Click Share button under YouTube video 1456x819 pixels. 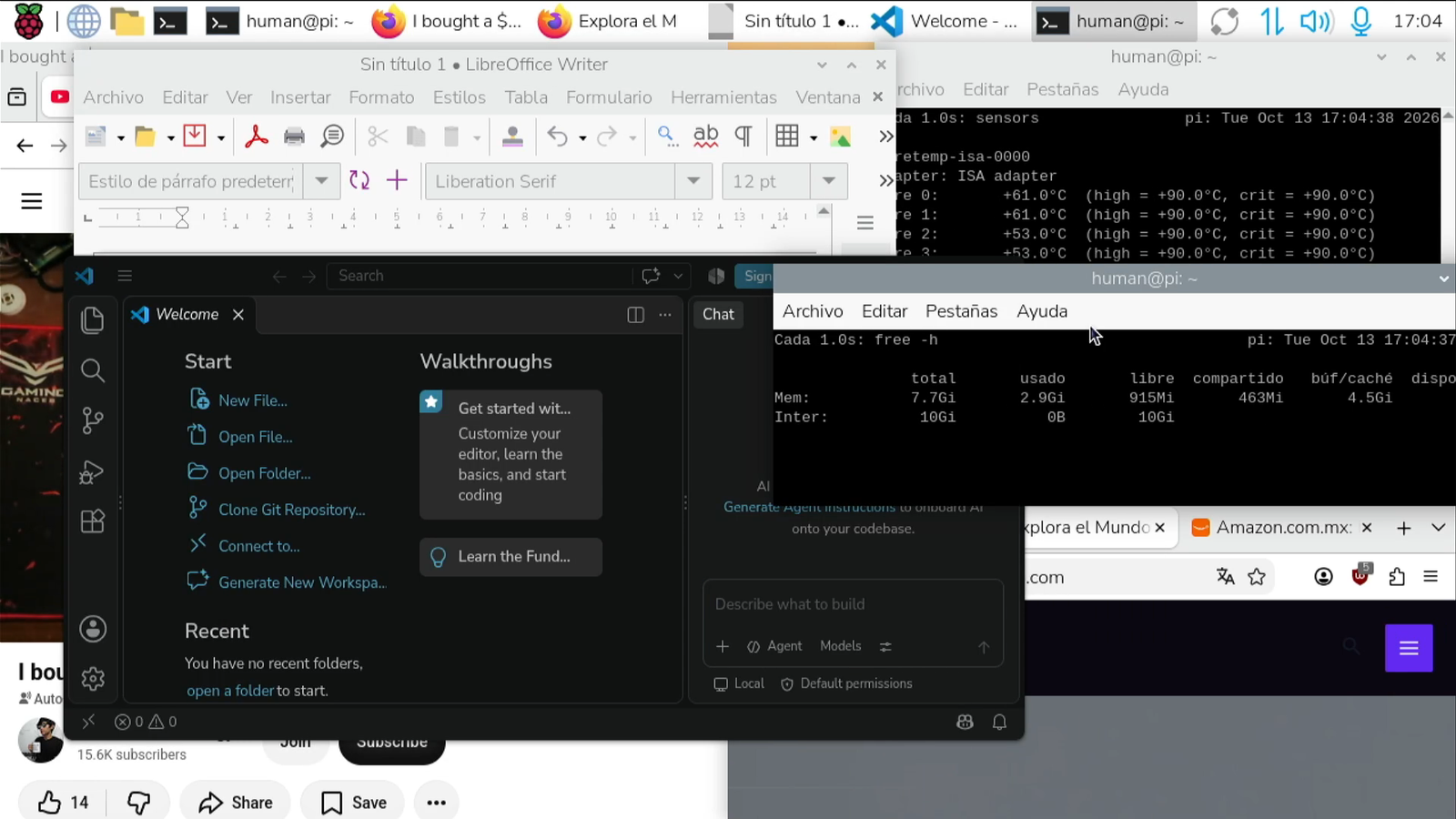point(235,802)
